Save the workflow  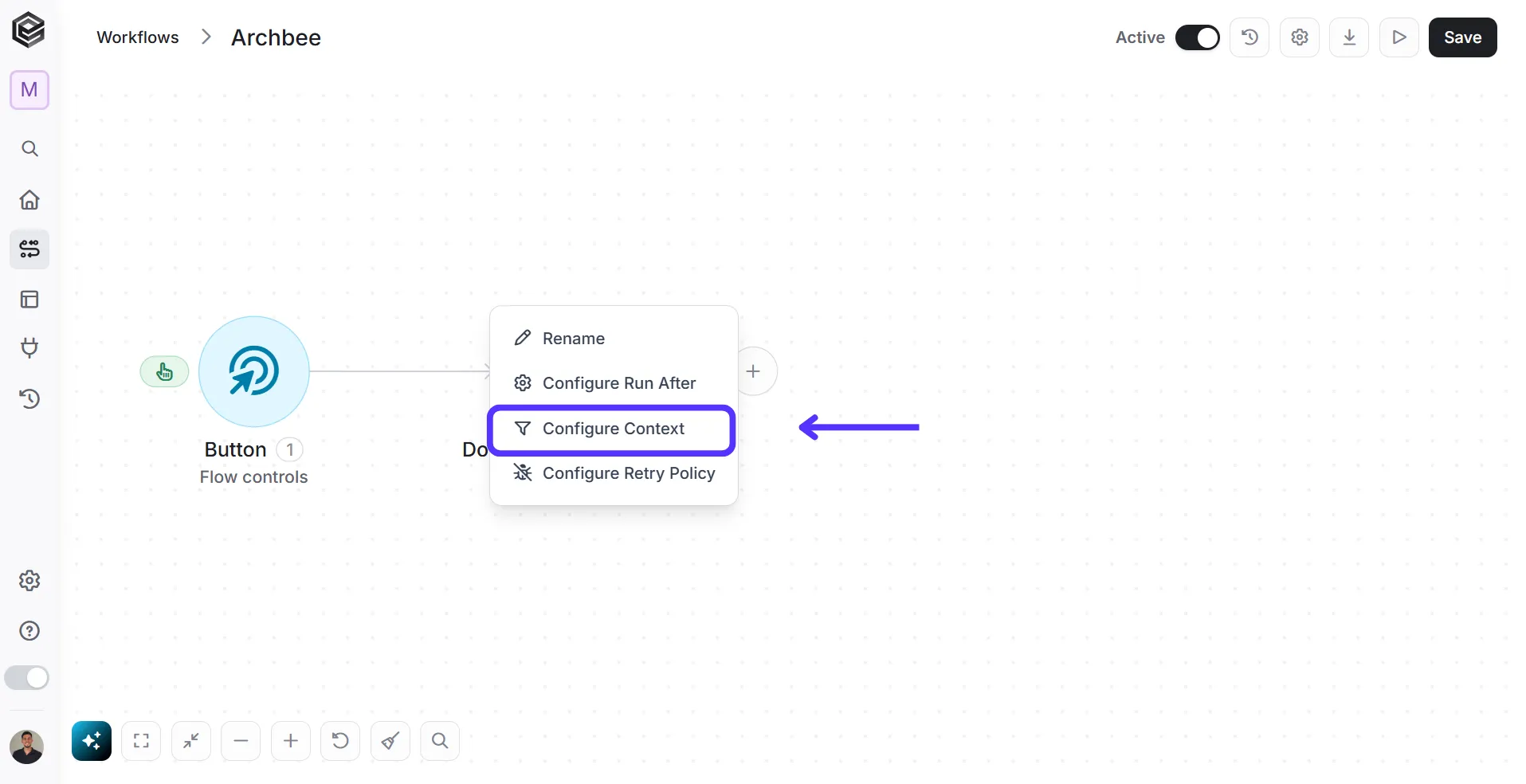[x=1462, y=37]
